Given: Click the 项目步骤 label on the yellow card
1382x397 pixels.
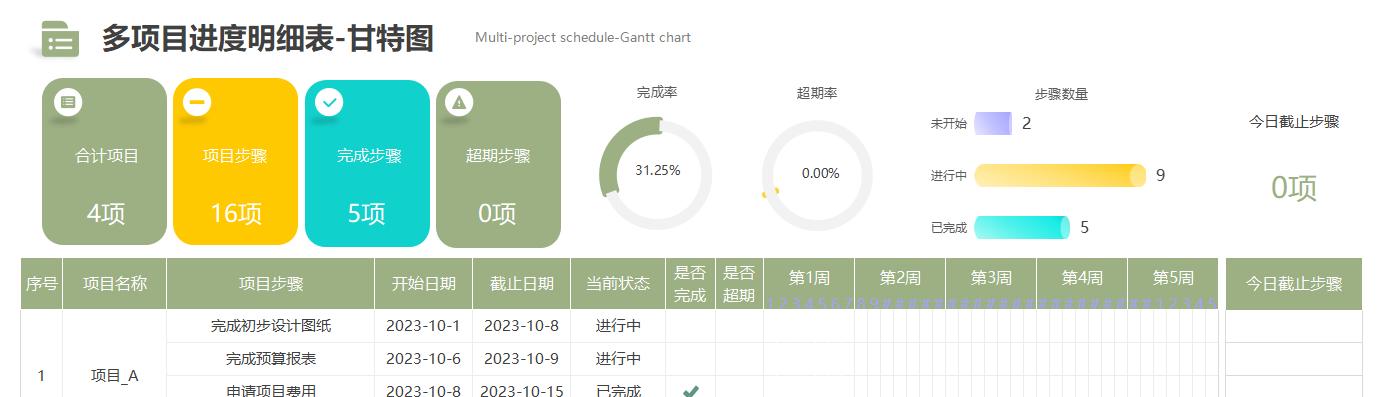Looking at the screenshot, I should [x=235, y=156].
